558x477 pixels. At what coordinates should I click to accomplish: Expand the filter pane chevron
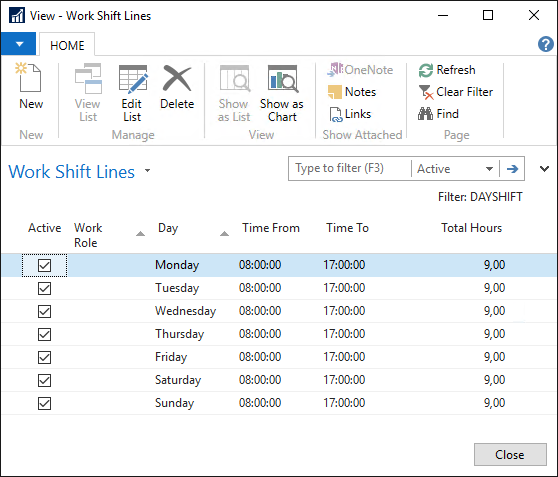pos(544,169)
